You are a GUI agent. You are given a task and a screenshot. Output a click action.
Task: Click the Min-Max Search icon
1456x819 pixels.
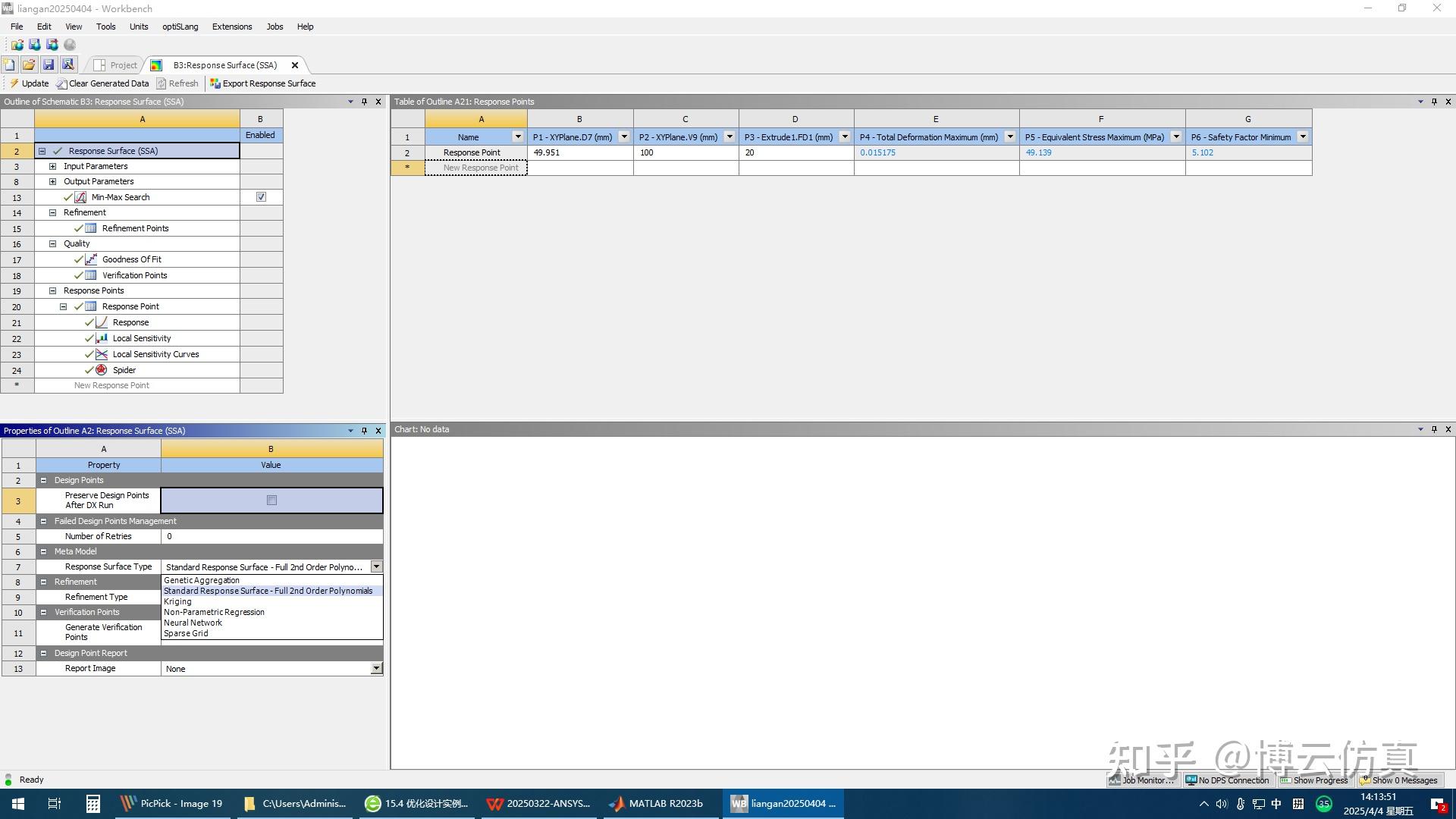80,197
